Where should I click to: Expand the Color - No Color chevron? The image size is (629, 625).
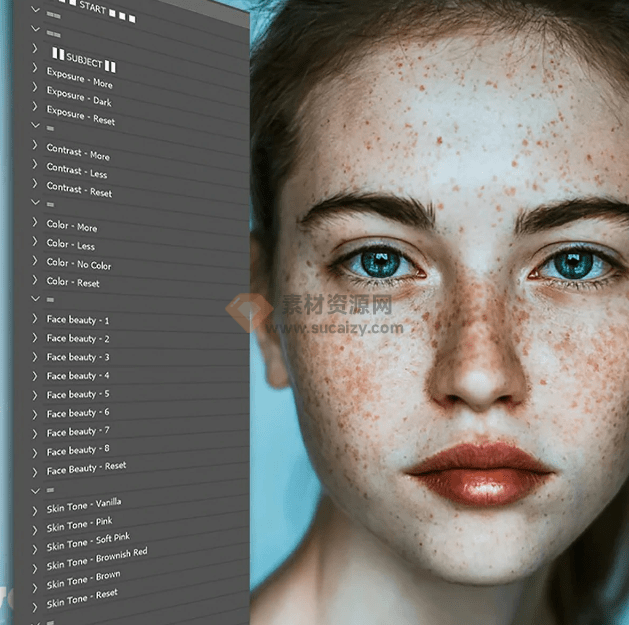click(35, 262)
